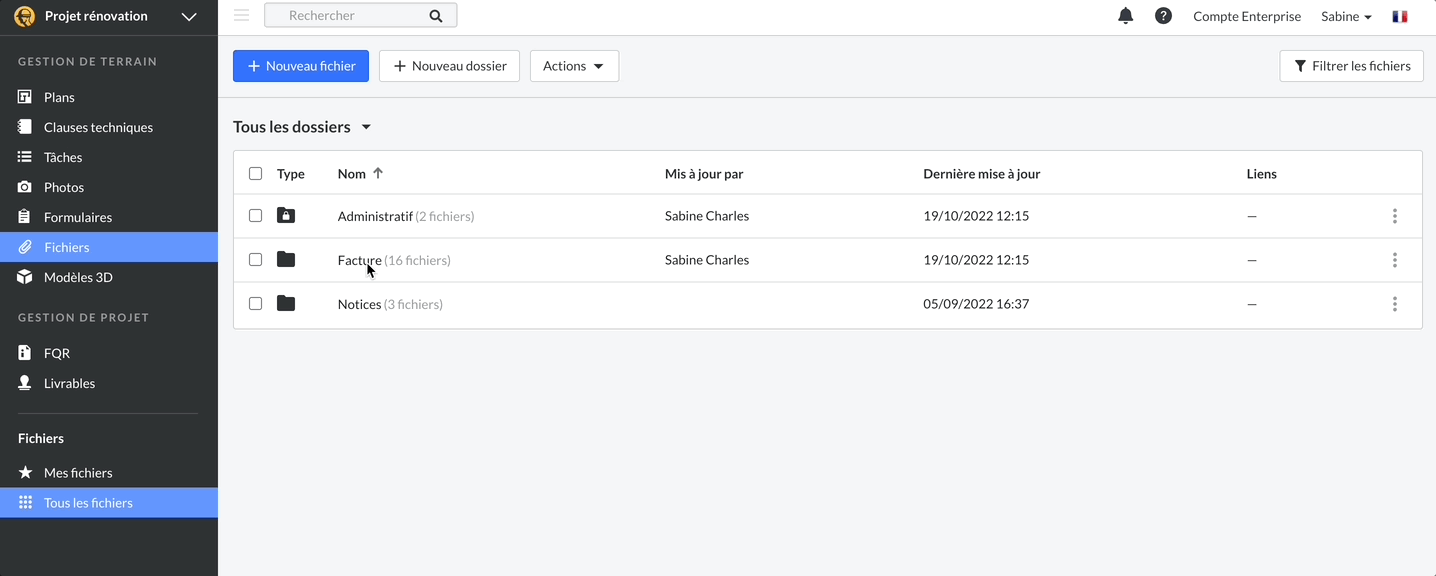Click the Nouveau fichier button
Image resolution: width=1436 pixels, height=576 pixels.
pos(301,66)
